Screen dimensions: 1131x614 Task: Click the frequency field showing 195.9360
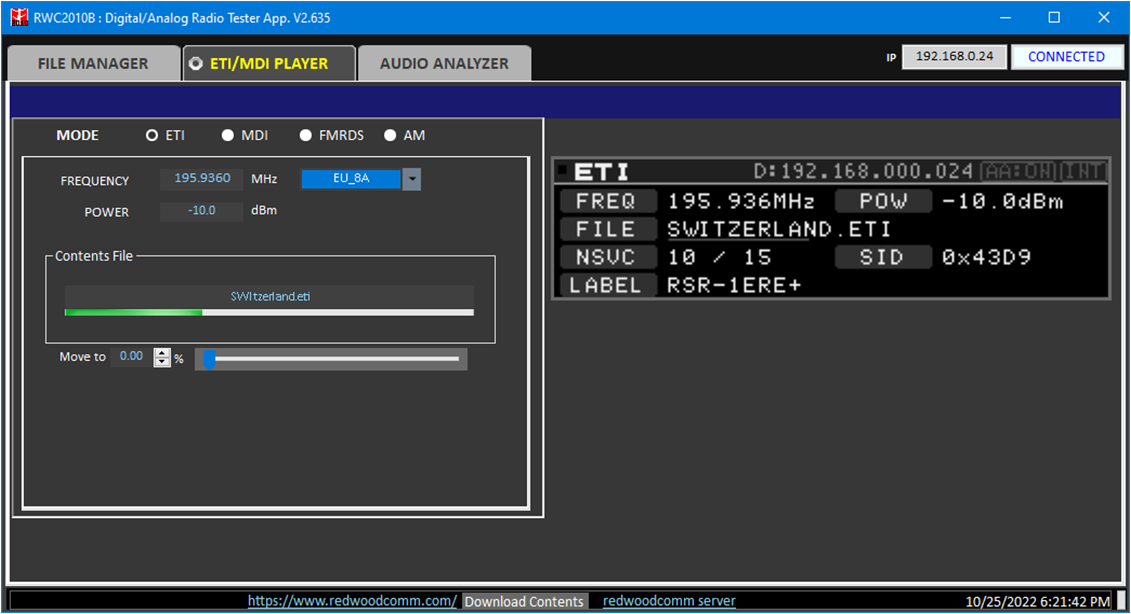pos(202,178)
